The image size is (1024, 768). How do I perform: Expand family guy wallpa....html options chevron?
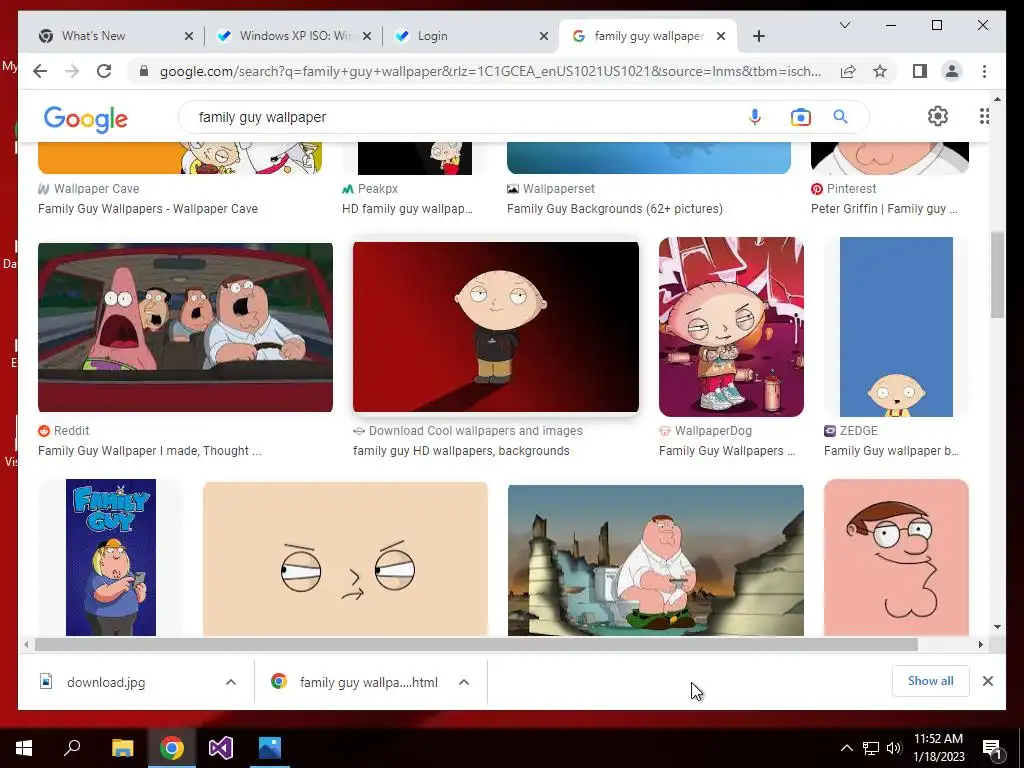[x=464, y=682]
